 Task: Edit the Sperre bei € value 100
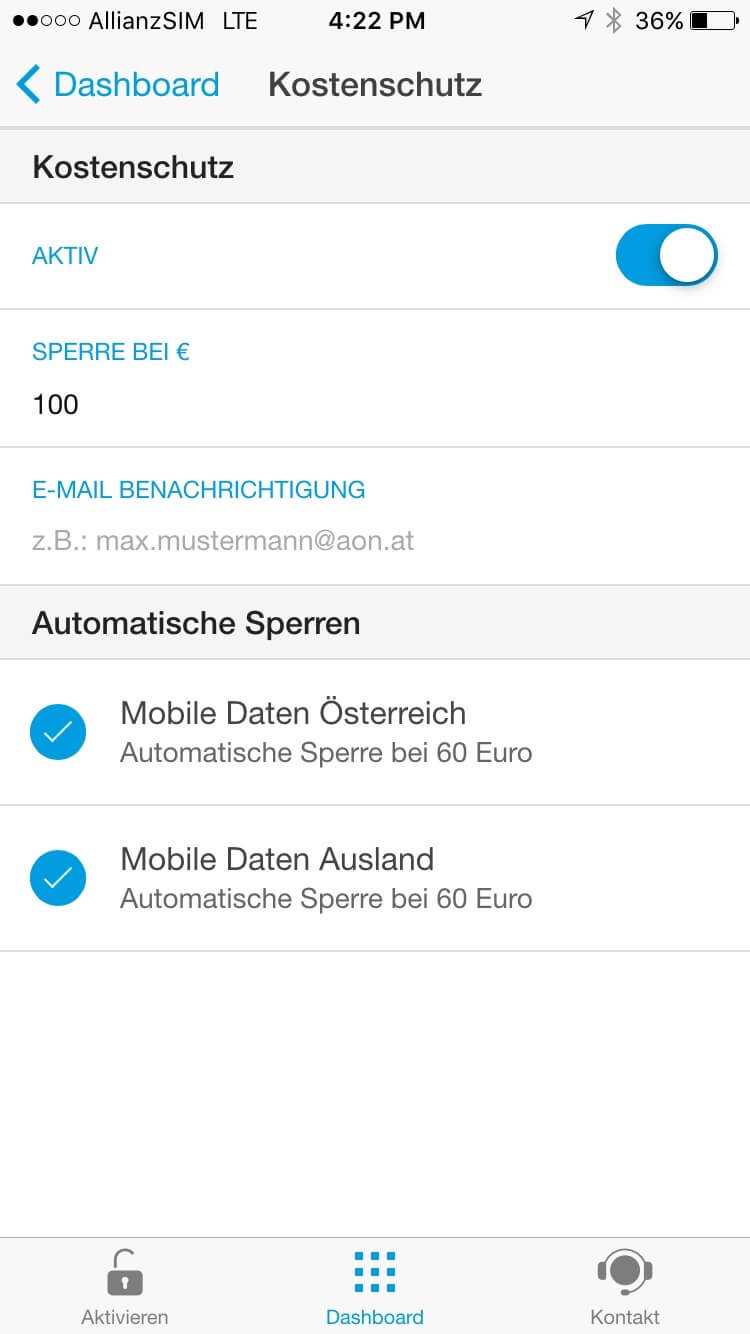(56, 404)
